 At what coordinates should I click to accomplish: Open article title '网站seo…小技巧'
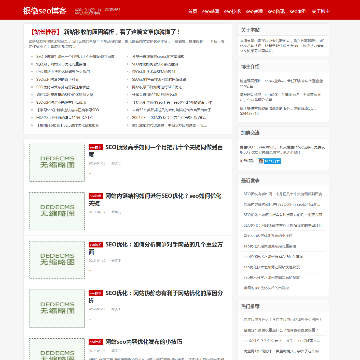(144, 342)
